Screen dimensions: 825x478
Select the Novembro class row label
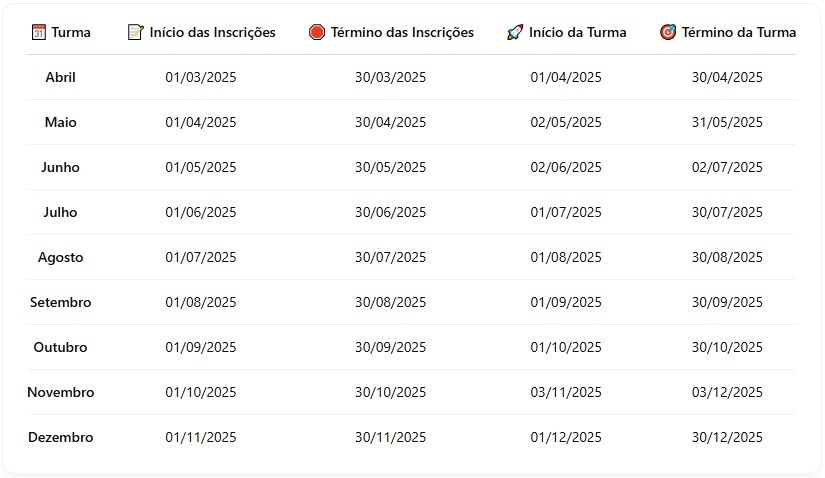(x=61, y=392)
